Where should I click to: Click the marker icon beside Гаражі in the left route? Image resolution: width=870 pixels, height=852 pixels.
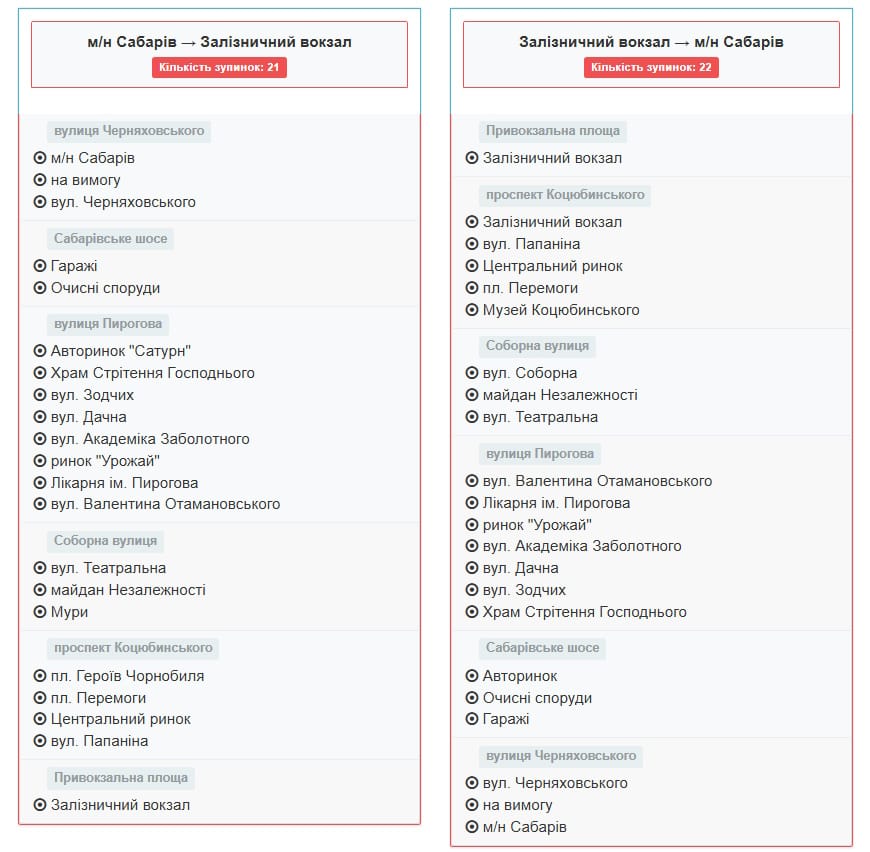pyautogui.click(x=40, y=266)
